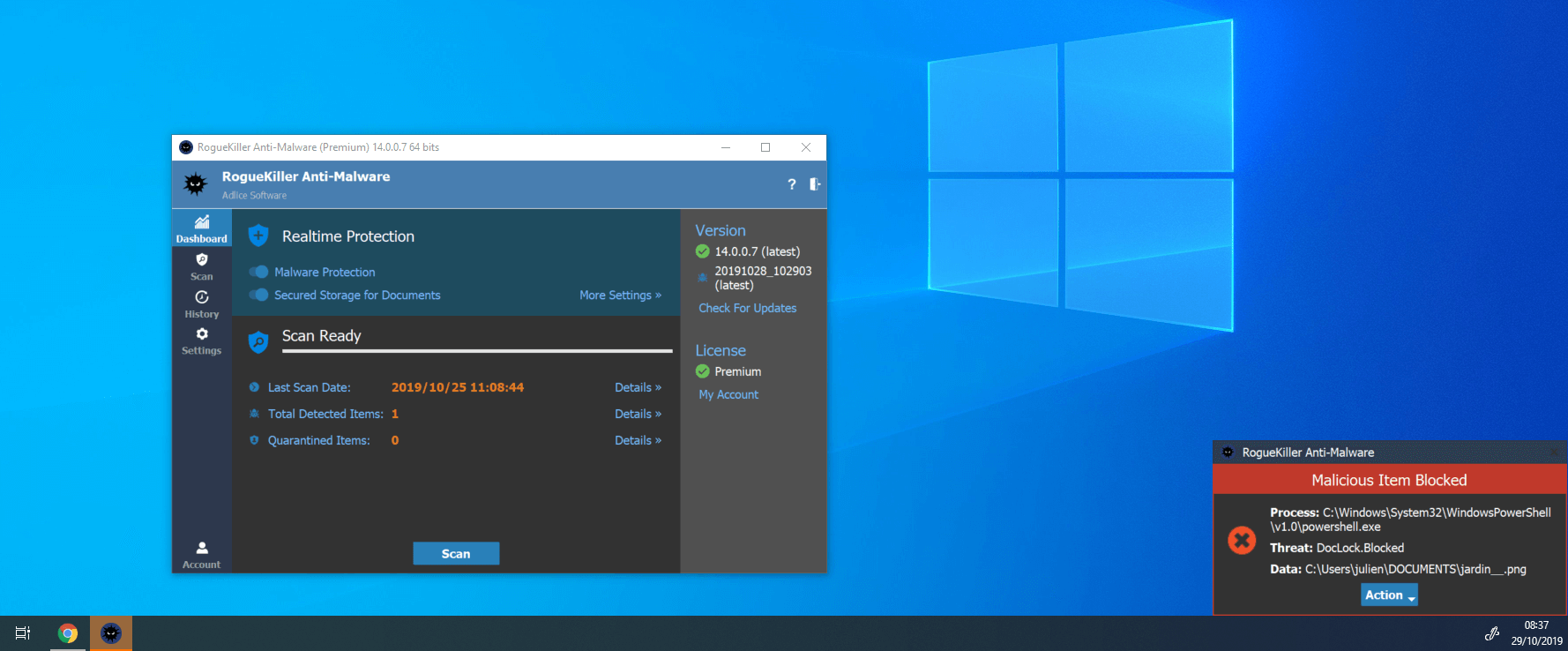1568x651 pixels.
Task: Expand Details for Last Scan Date
Action: coord(638,387)
